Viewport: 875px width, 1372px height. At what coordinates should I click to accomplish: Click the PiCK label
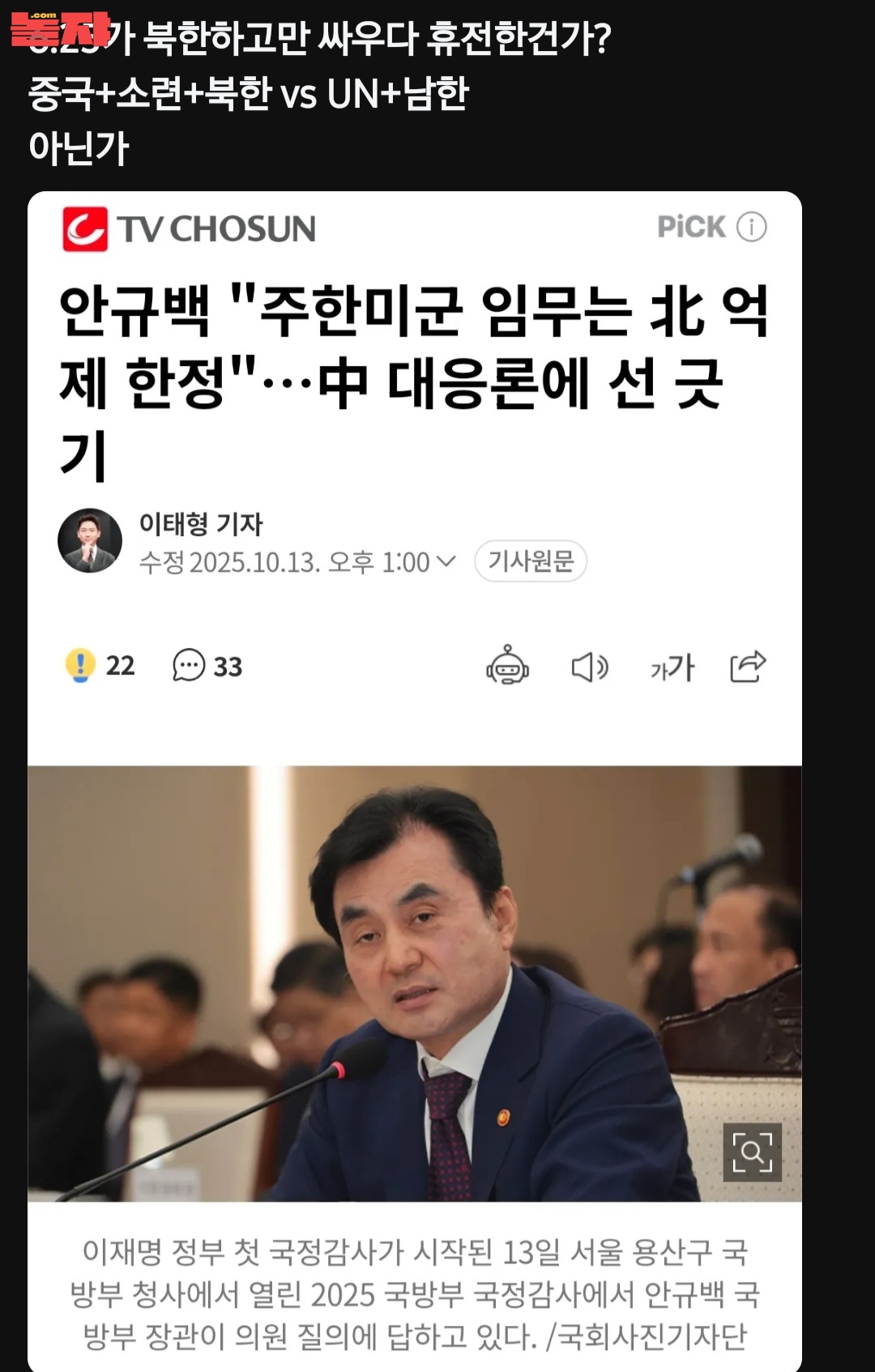(x=691, y=227)
